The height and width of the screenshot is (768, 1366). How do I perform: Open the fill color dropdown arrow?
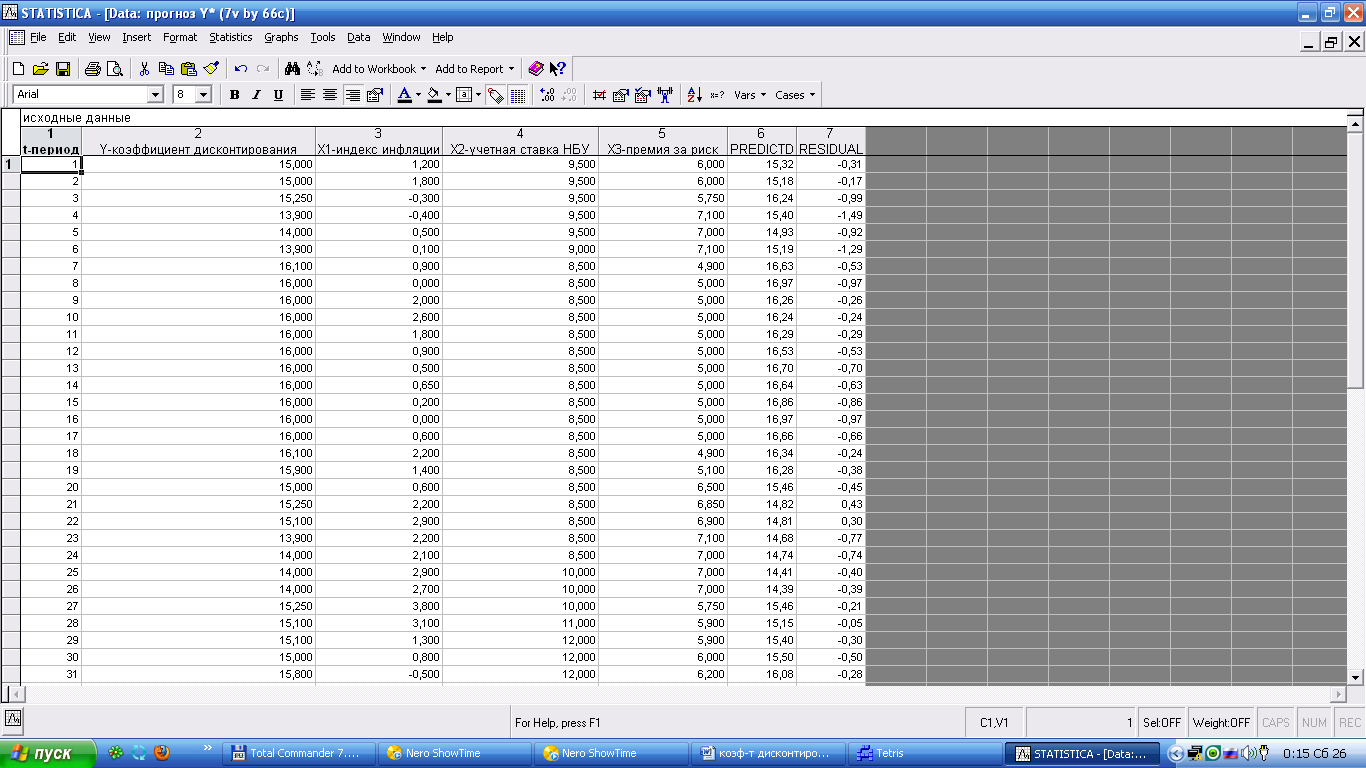[448, 95]
